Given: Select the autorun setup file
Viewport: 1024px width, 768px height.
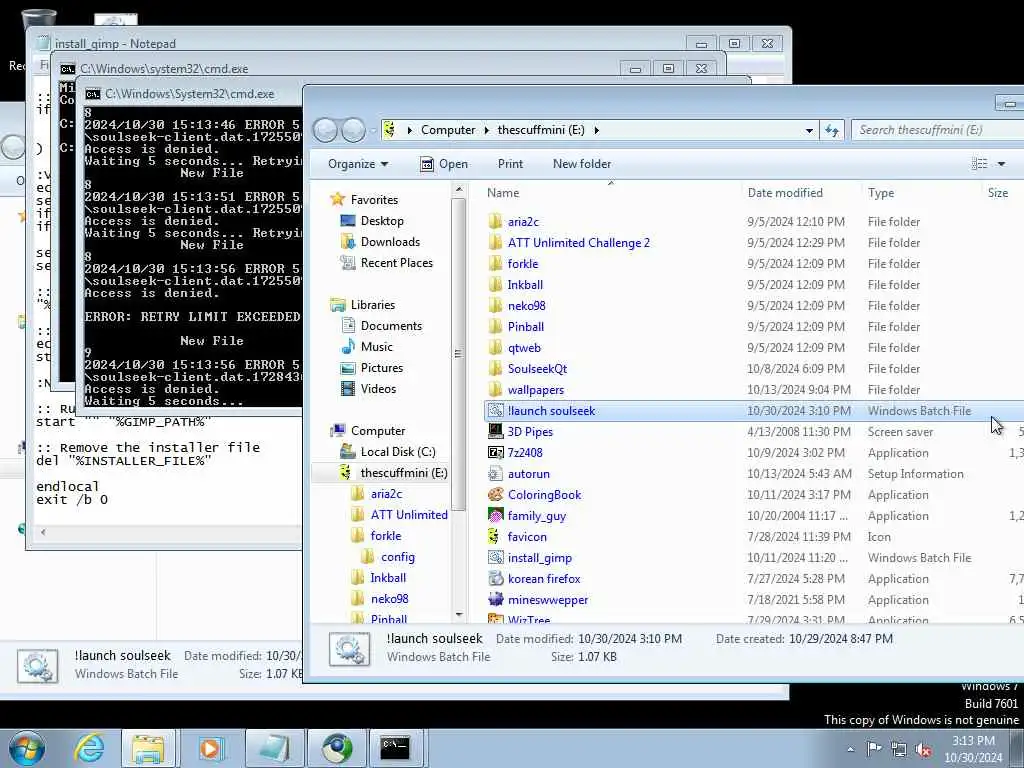Looking at the screenshot, I should click(528, 474).
